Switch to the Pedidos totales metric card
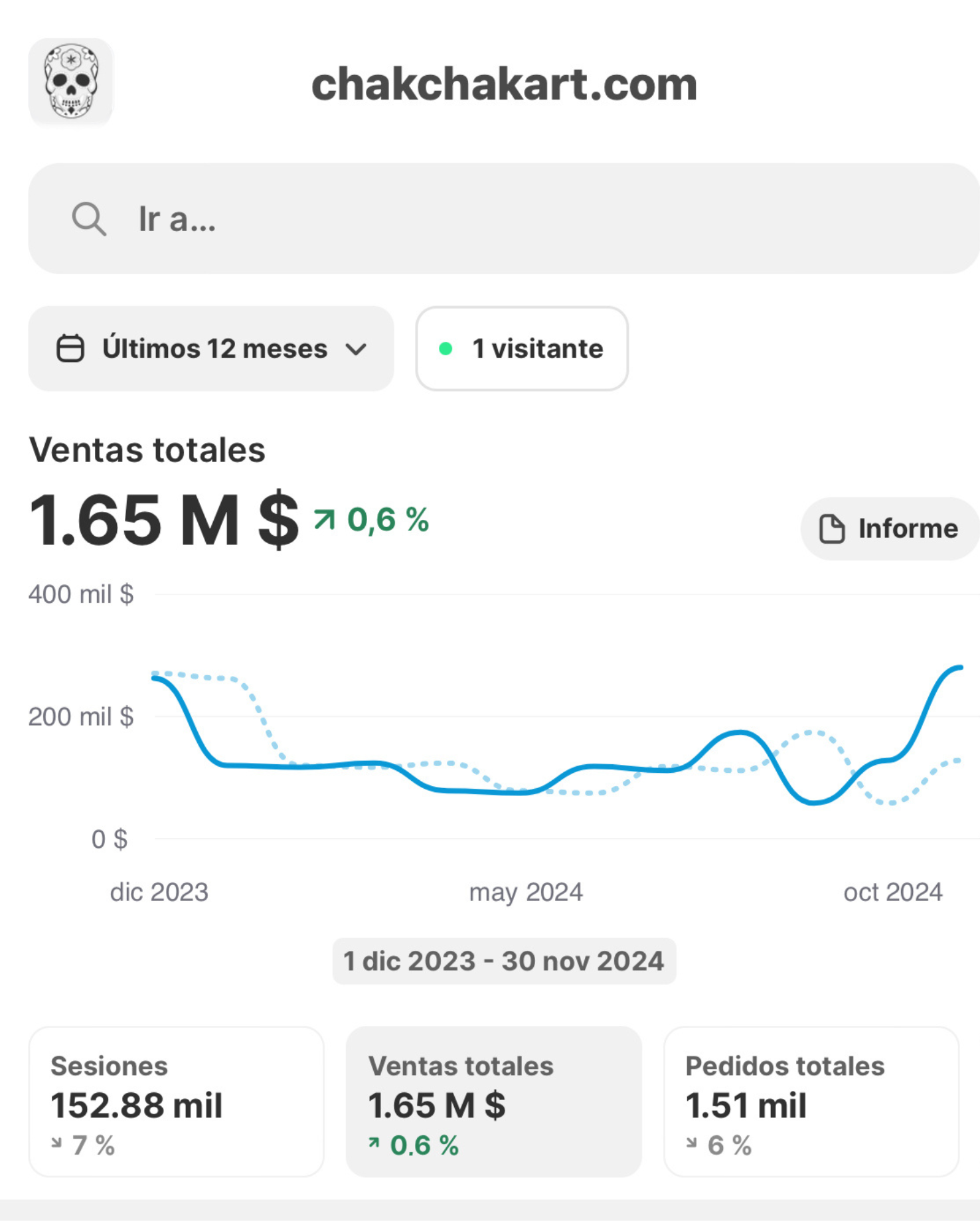The height and width of the screenshot is (1225, 980). [x=811, y=1102]
